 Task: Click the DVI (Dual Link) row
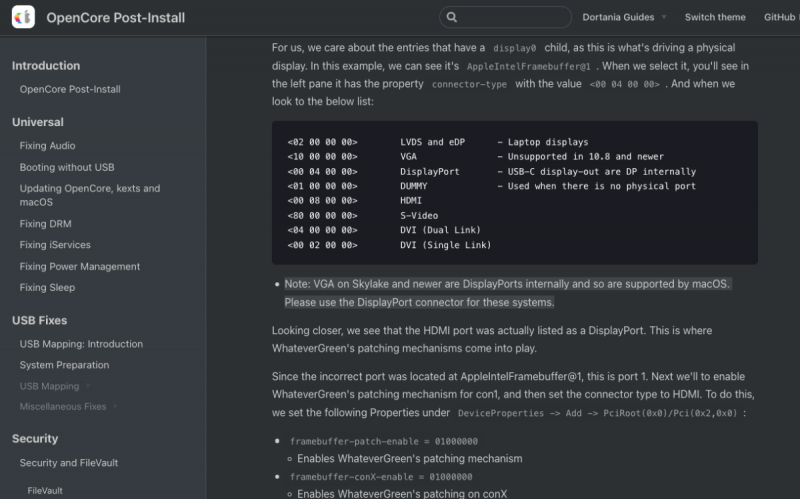pyautogui.click(x=384, y=230)
